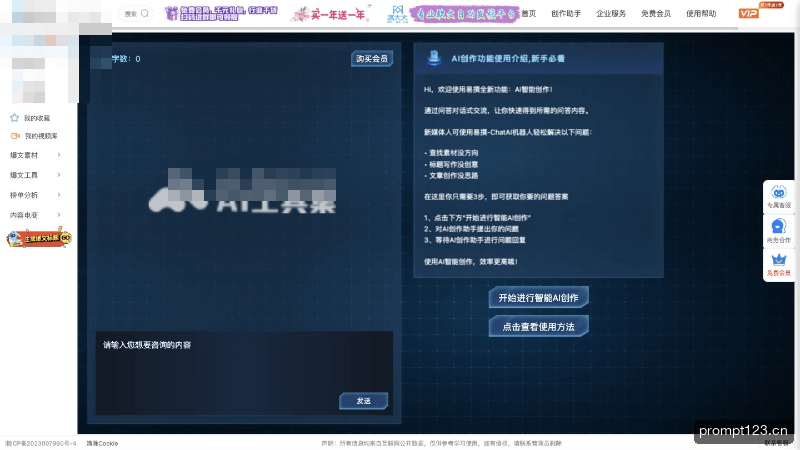Click the 字数: 0 counter text

point(126,59)
